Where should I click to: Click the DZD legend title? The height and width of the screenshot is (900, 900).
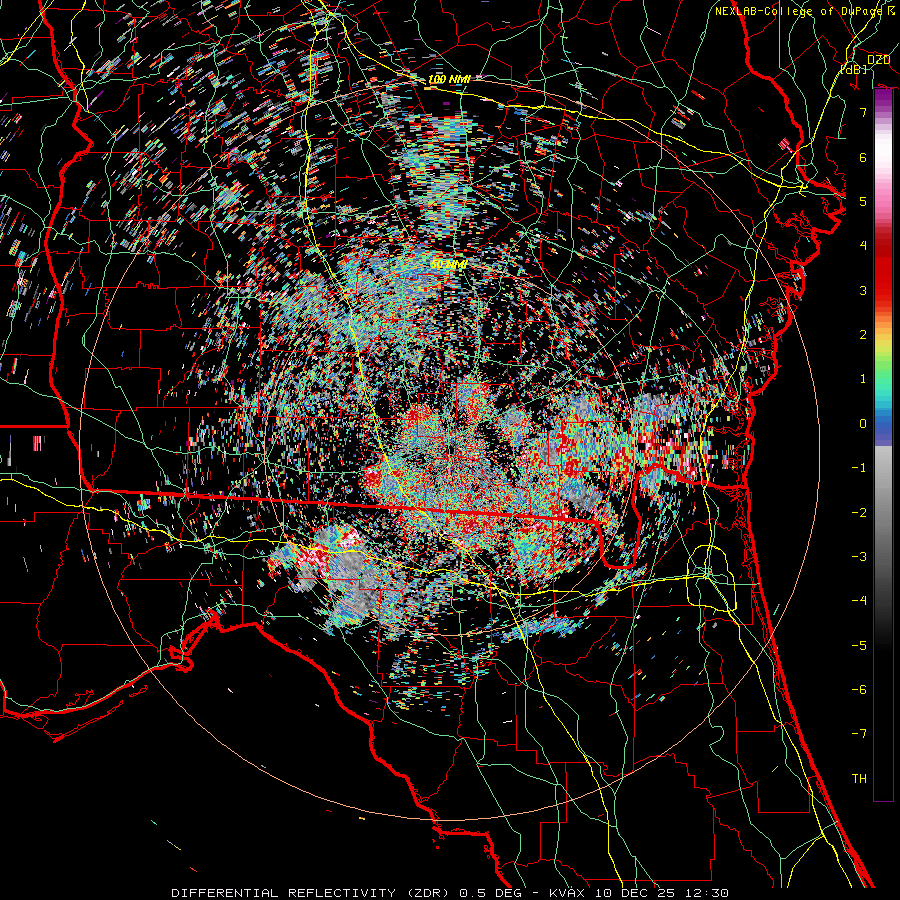pyautogui.click(x=878, y=60)
